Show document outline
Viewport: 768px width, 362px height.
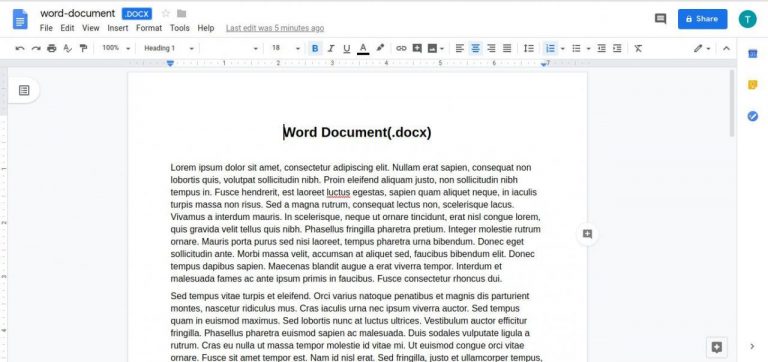[24, 90]
